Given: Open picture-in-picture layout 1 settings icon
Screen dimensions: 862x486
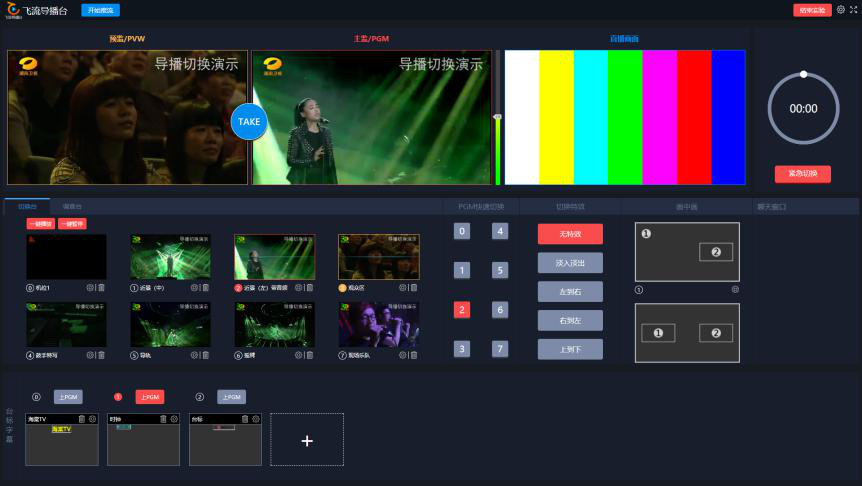Looking at the screenshot, I should (x=735, y=289).
